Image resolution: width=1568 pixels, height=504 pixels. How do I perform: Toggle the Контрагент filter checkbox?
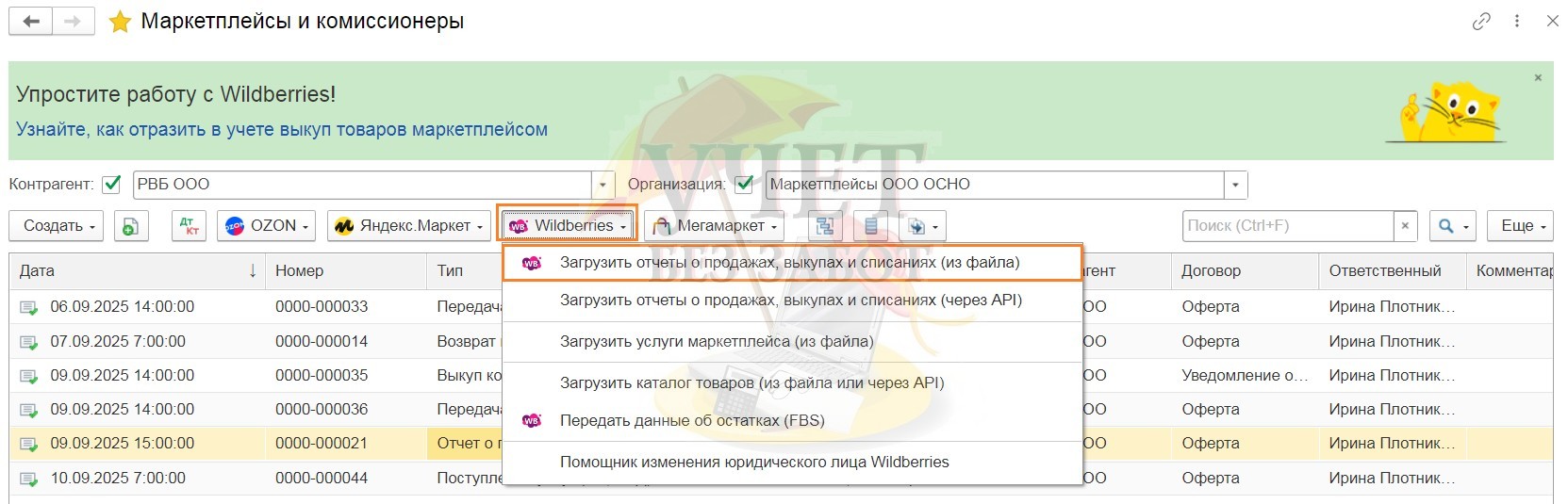pyautogui.click(x=112, y=184)
